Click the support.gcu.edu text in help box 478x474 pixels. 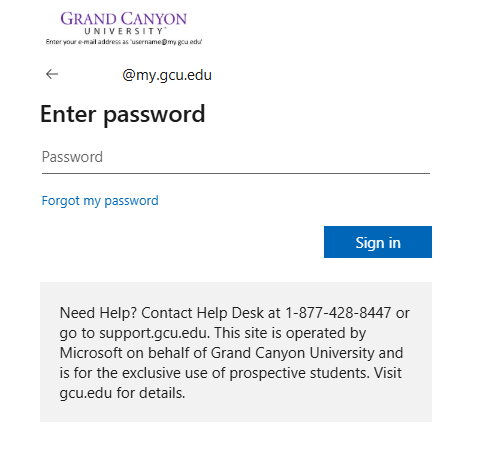tap(154, 333)
